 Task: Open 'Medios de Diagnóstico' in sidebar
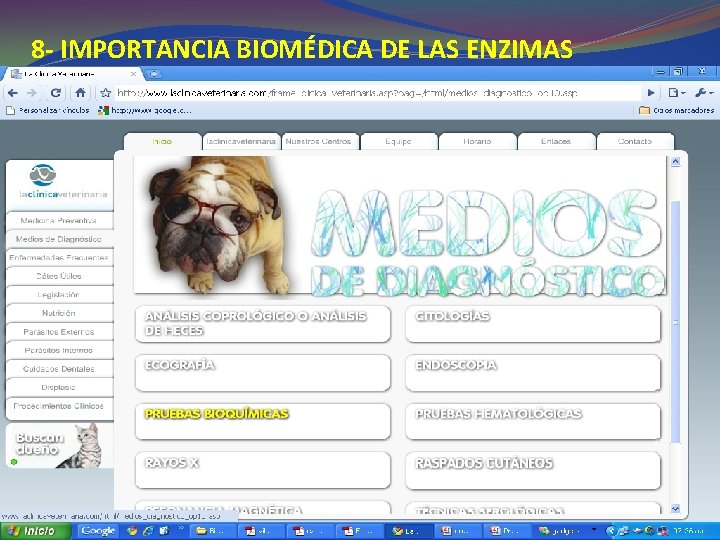coord(59,239)
